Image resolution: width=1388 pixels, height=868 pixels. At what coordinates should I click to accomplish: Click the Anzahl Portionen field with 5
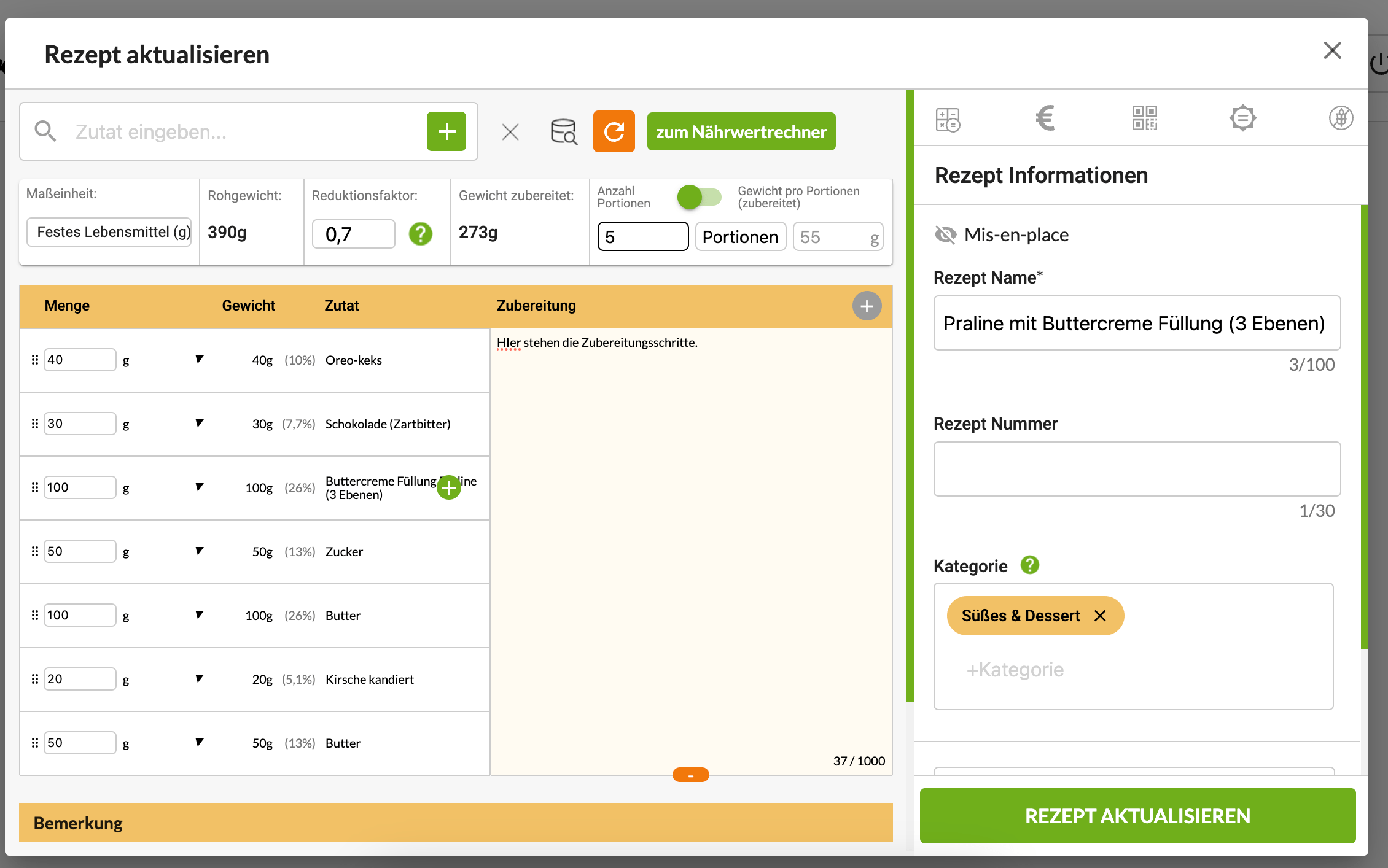643,237
